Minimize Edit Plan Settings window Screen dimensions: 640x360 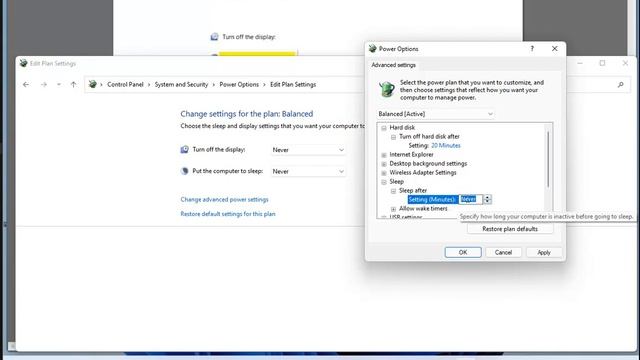point(580,63)
